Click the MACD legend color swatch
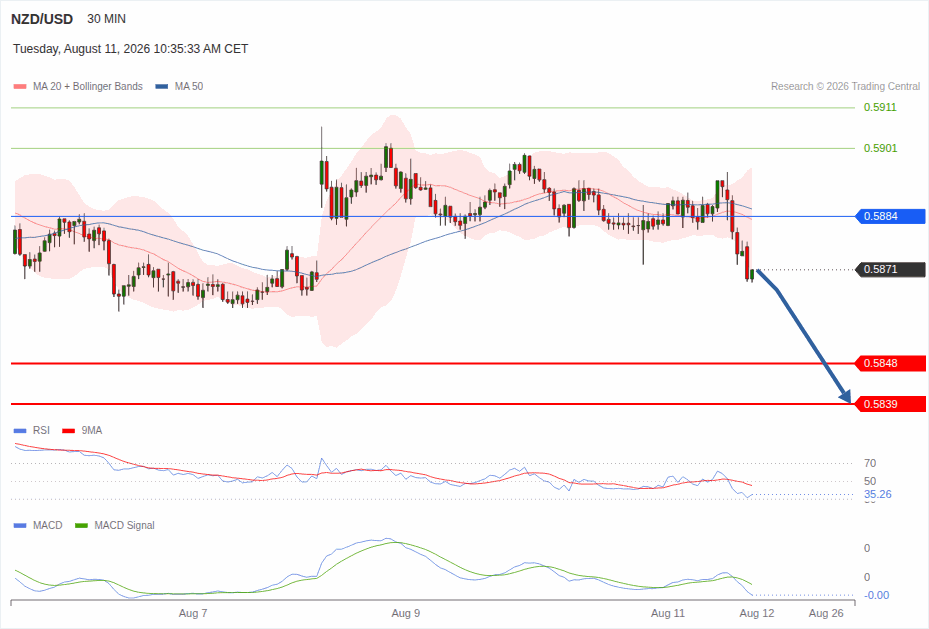Image resolution: width=929 pixels, height=629 pixels. coord(20,525)
